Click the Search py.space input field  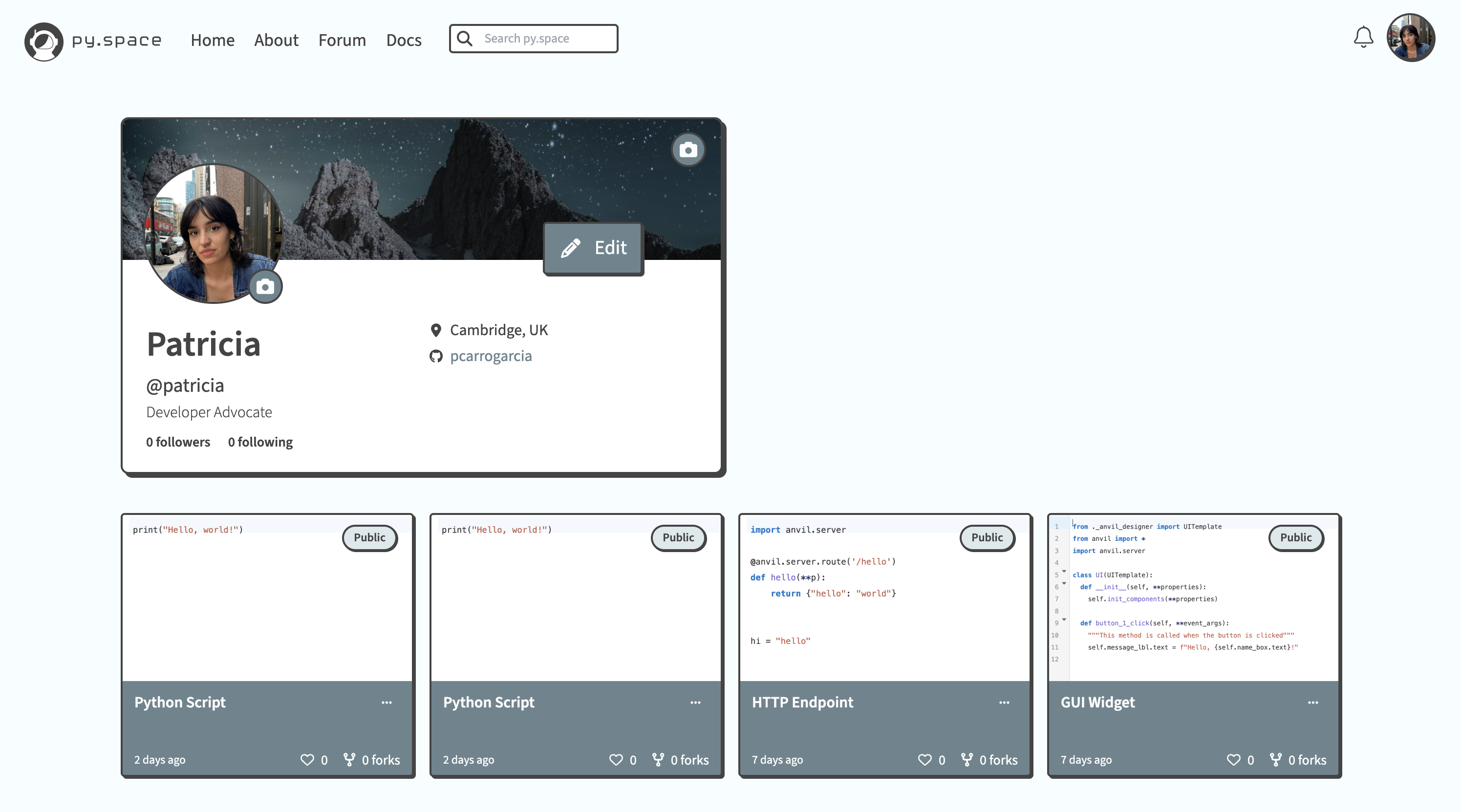pyautogui.click(x=534, y=39)
